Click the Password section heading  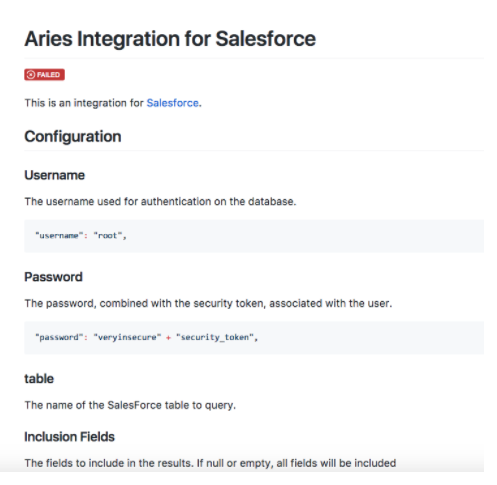[x=53, y=277]
